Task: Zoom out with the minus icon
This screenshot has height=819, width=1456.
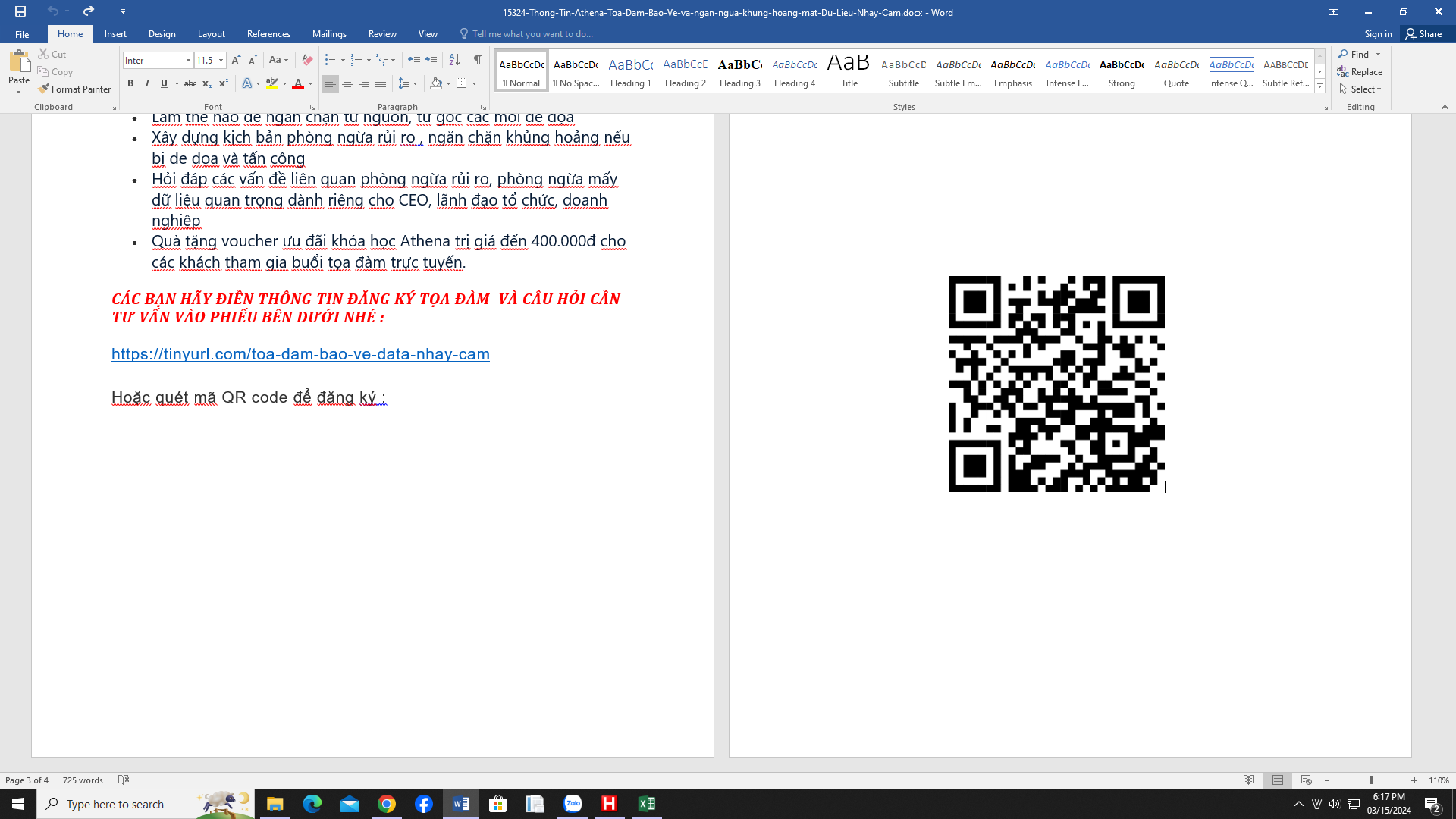Action: click(1326, 780)
